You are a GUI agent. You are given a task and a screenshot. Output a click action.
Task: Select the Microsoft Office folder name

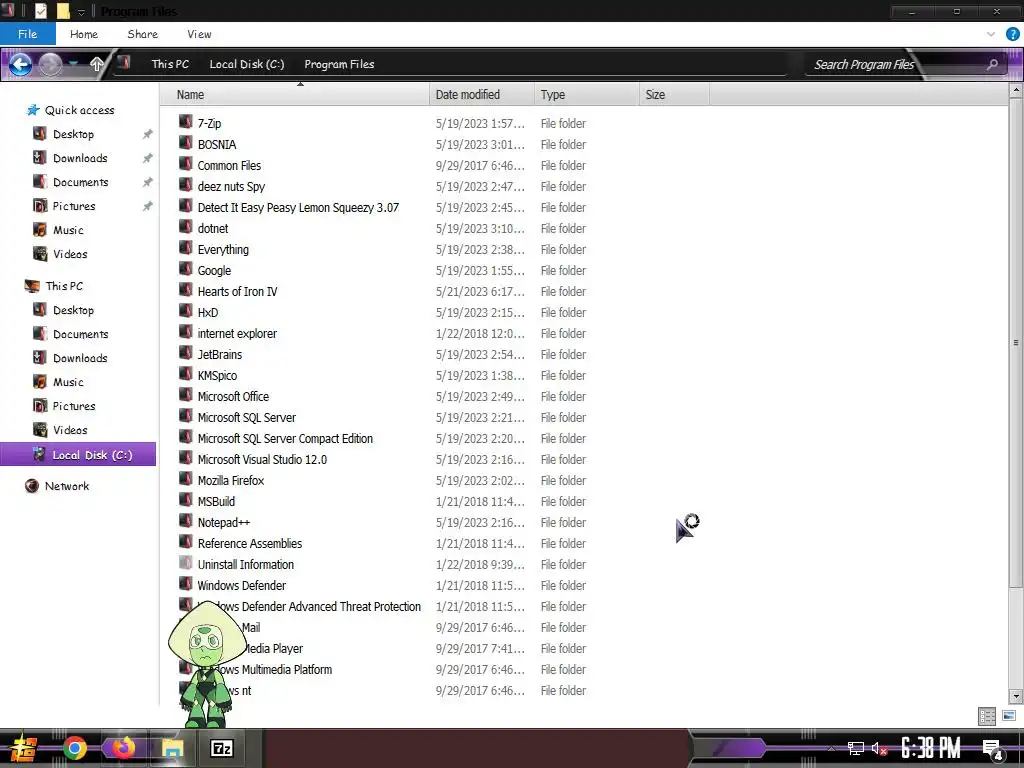233,396
